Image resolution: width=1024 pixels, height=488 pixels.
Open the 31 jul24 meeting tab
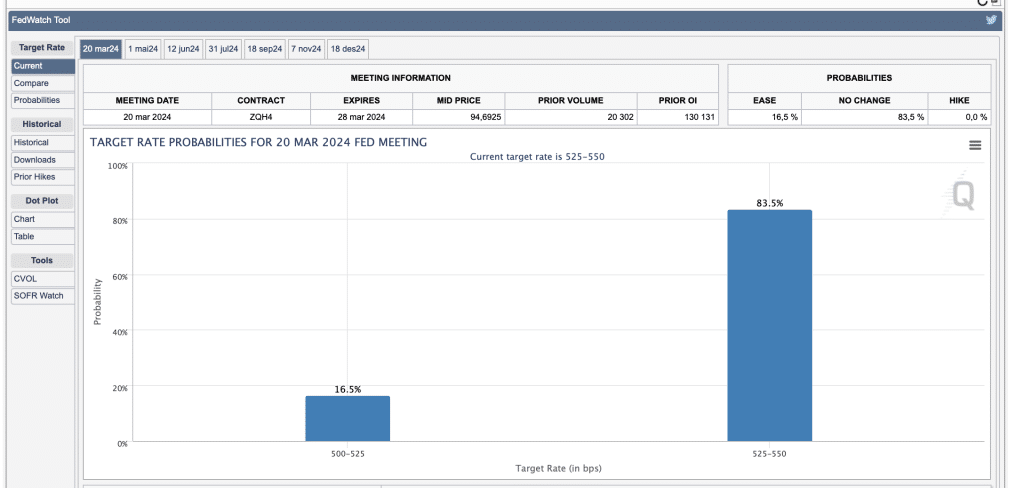coord(223,49)
